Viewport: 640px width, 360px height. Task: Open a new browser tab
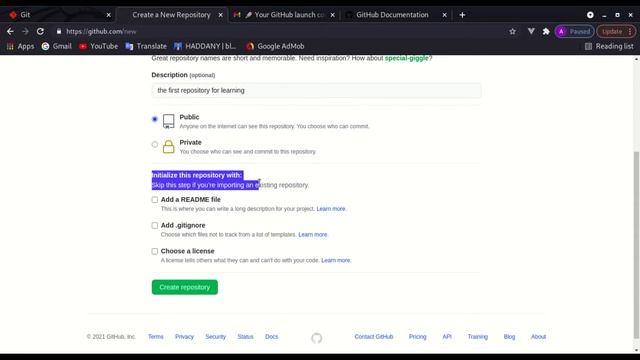(462, 15)
